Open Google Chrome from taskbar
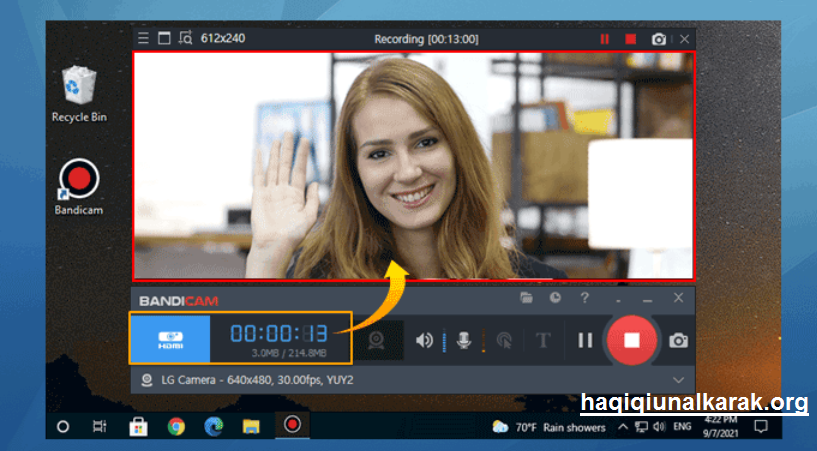 pos(176,427)
